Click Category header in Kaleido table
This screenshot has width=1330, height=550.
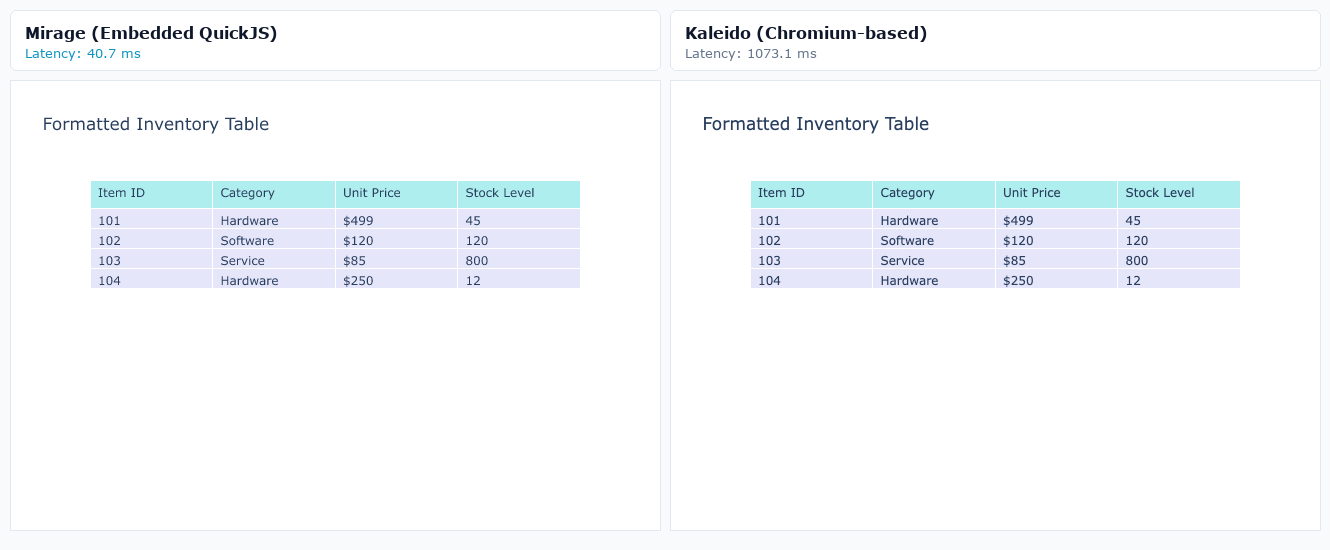934,194
